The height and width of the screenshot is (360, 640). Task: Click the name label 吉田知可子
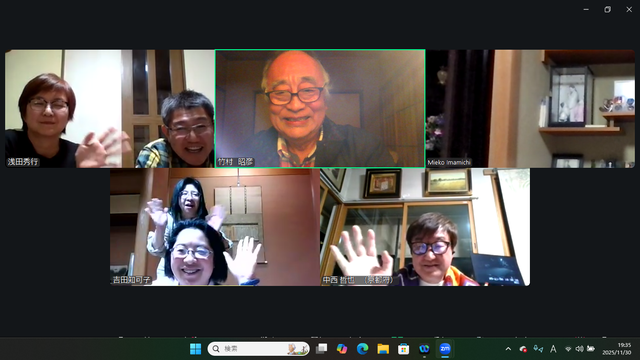(131, 280)
